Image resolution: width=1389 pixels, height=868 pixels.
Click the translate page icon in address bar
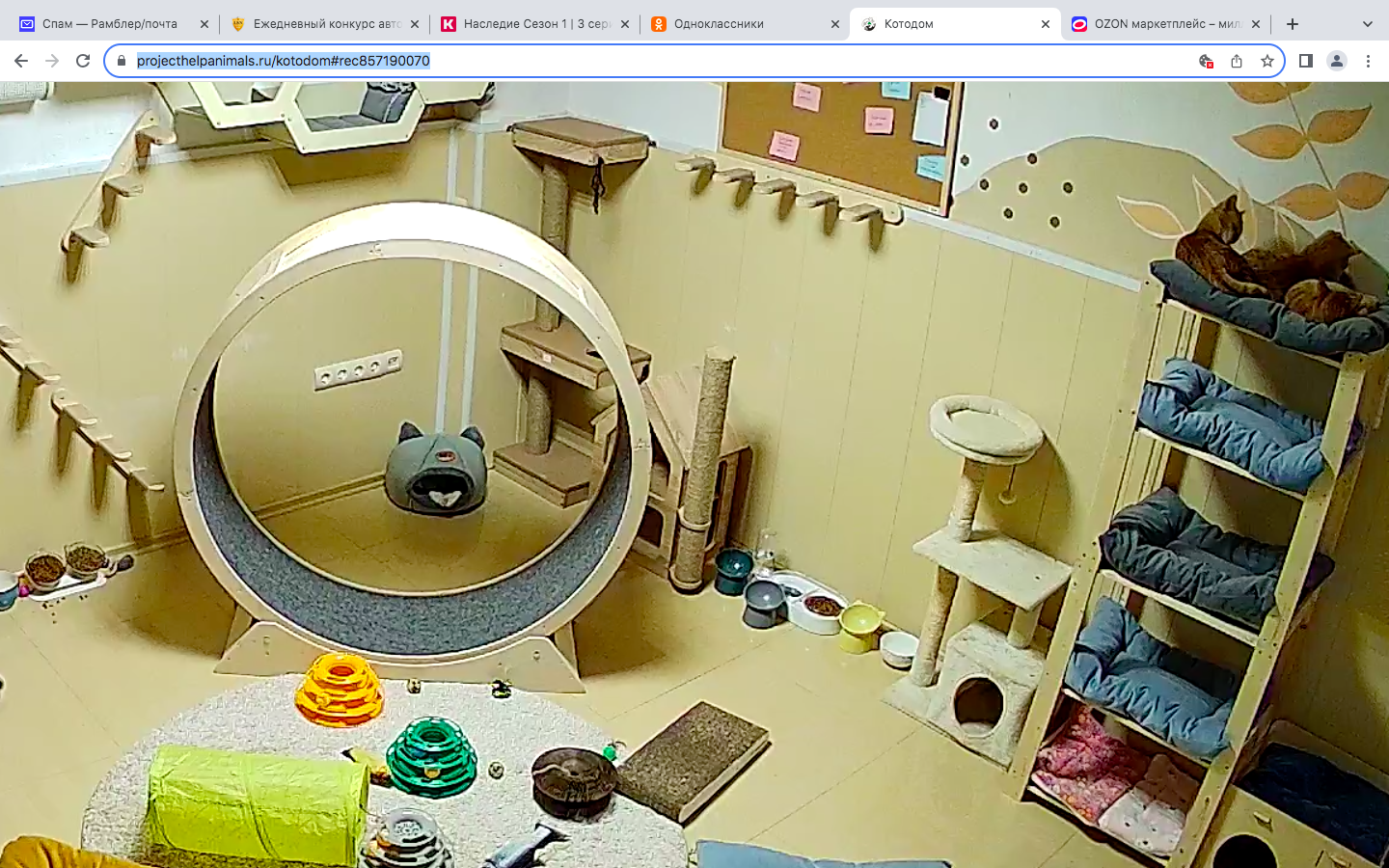click(1206, 61)
